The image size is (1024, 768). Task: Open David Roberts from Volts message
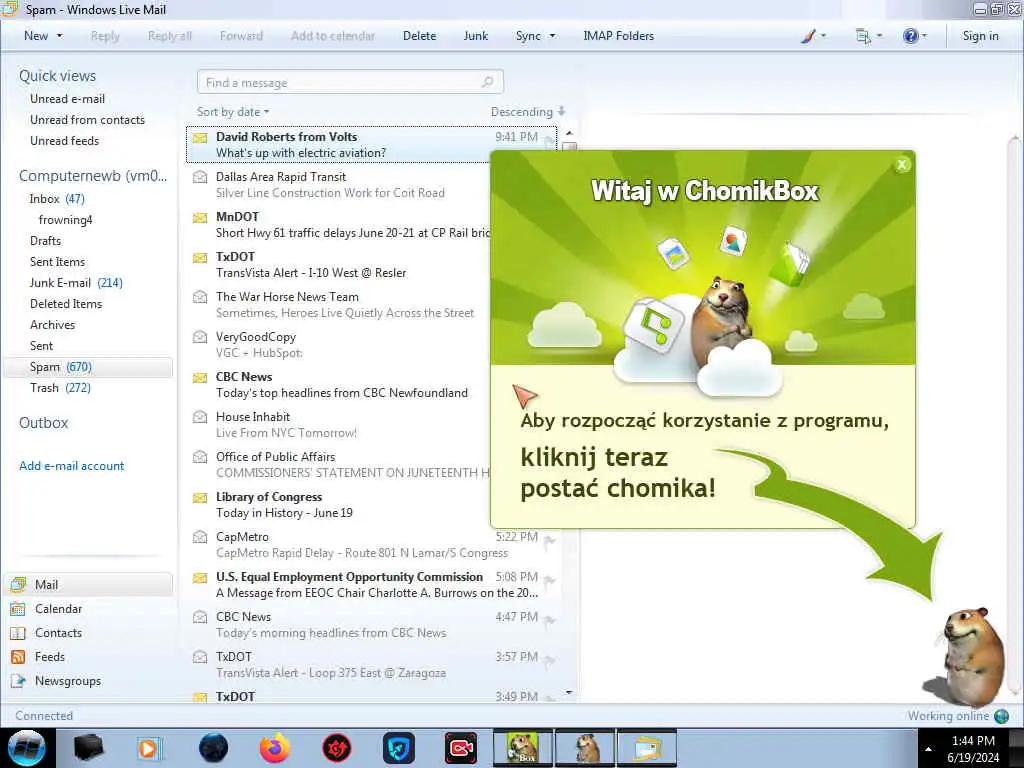(x=372, y=144)
